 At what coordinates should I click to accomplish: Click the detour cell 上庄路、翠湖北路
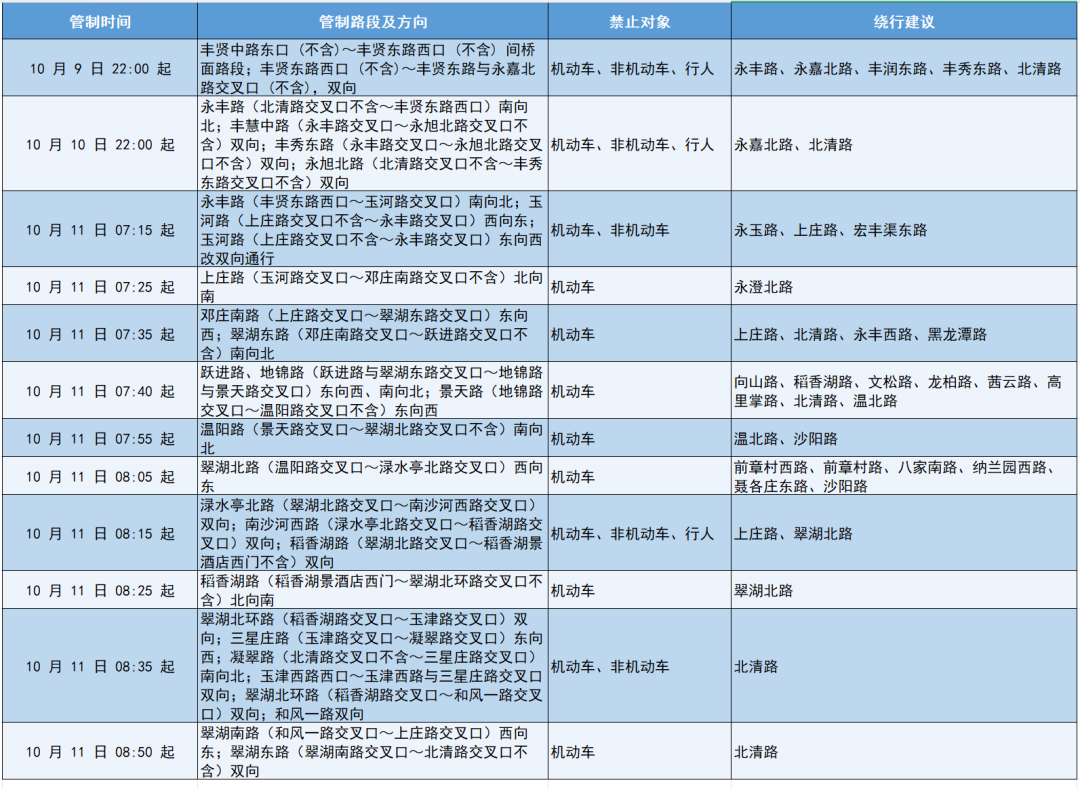tap(904, 533)
